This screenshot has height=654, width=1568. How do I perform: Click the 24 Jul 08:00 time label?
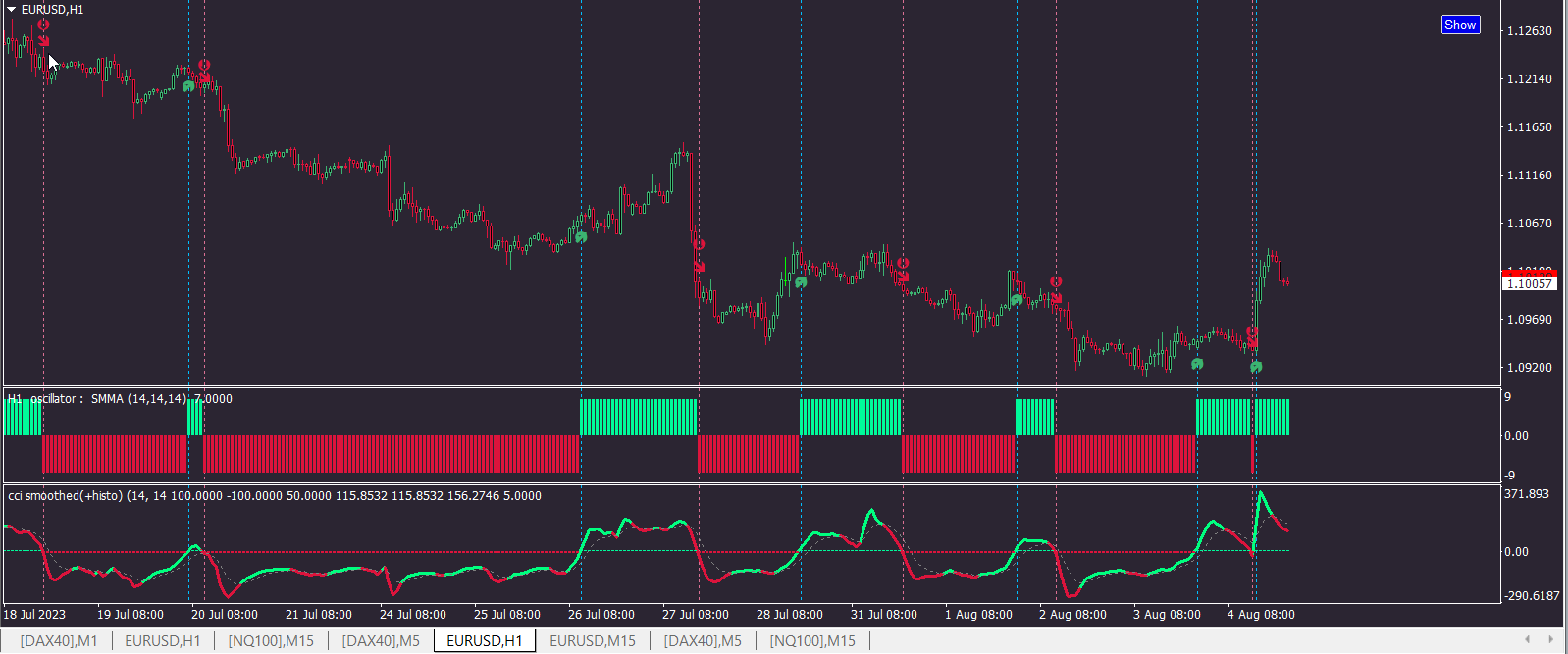413,614
